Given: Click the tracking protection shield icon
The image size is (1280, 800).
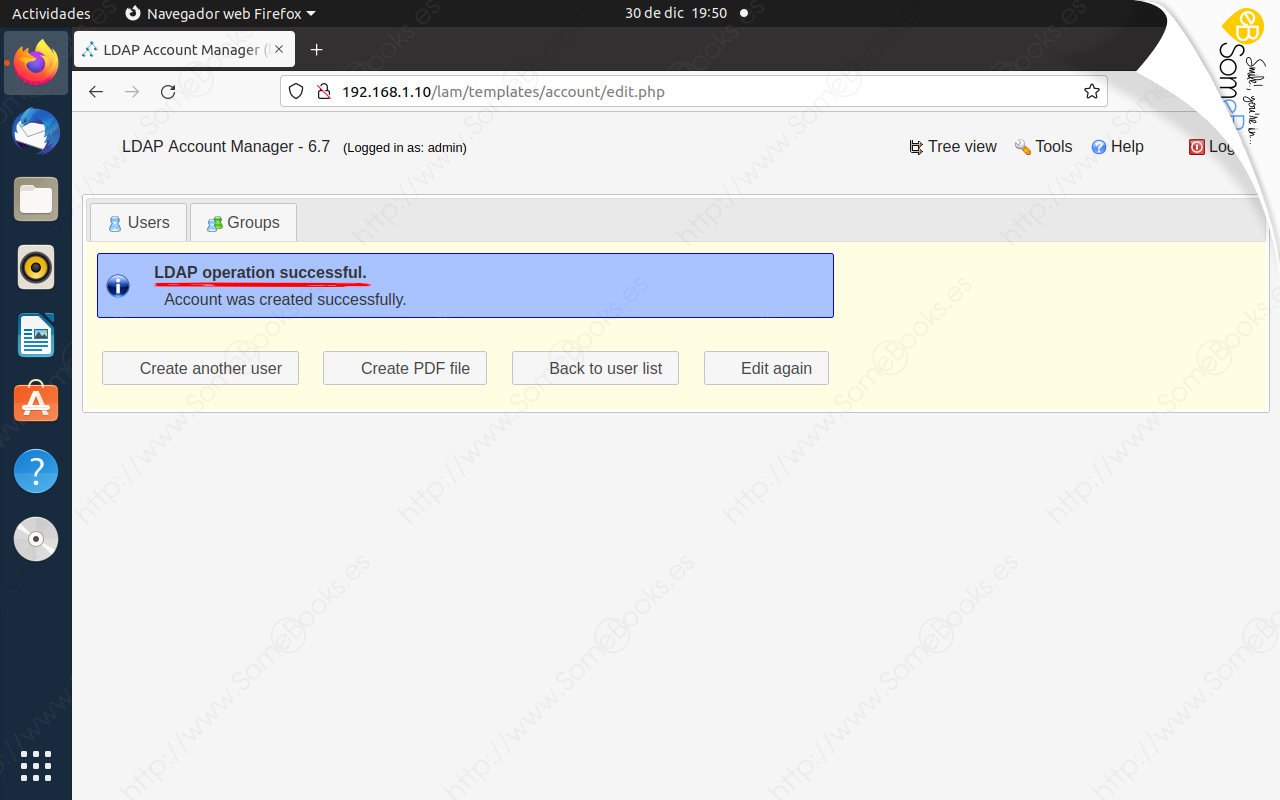Looking at the screenshot, I should pos(296,91).
